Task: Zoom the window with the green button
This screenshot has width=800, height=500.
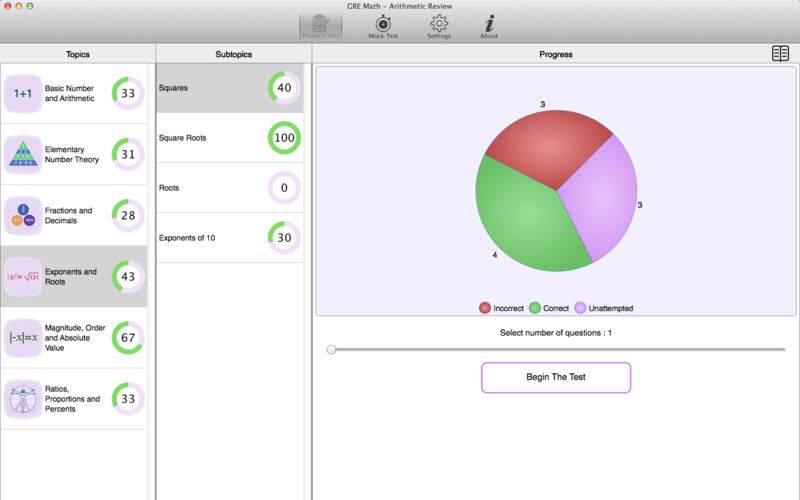Action: (x=30, y=6)
